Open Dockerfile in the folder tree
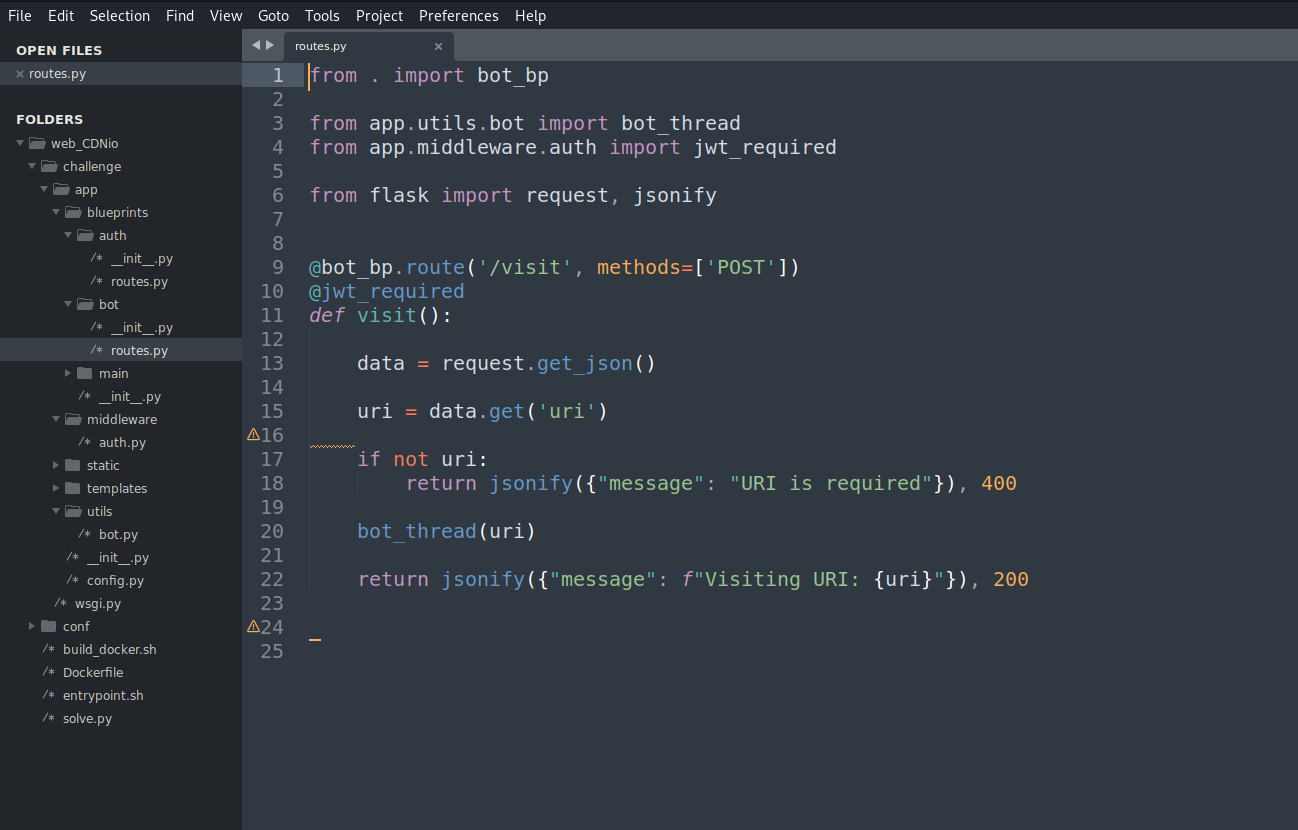The height and width of the screenshot is (830, 1298). tap(93, 673)
